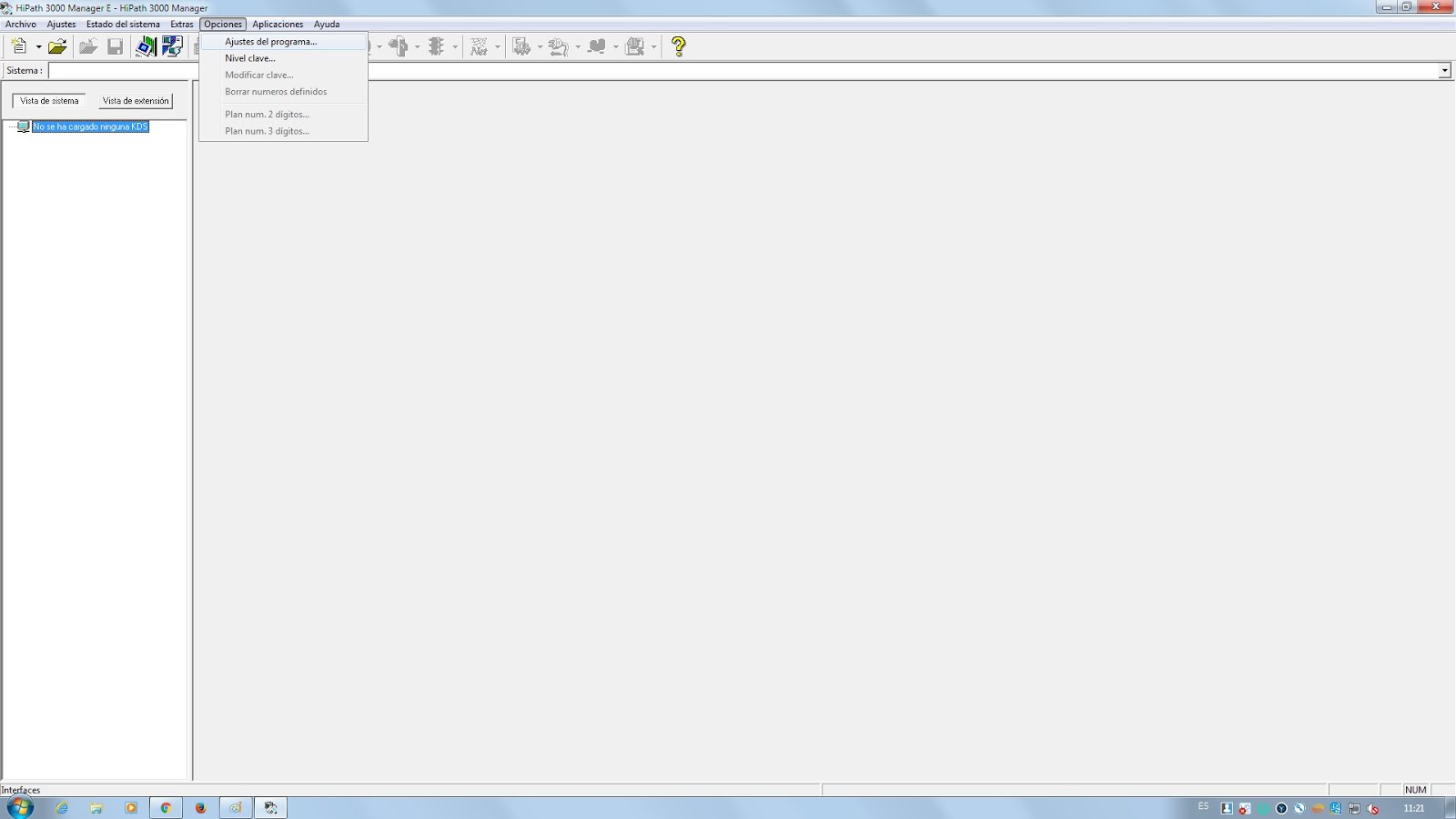Click 'Borrar numeros definidos' in the Opciones menu

tap(283, 92)
